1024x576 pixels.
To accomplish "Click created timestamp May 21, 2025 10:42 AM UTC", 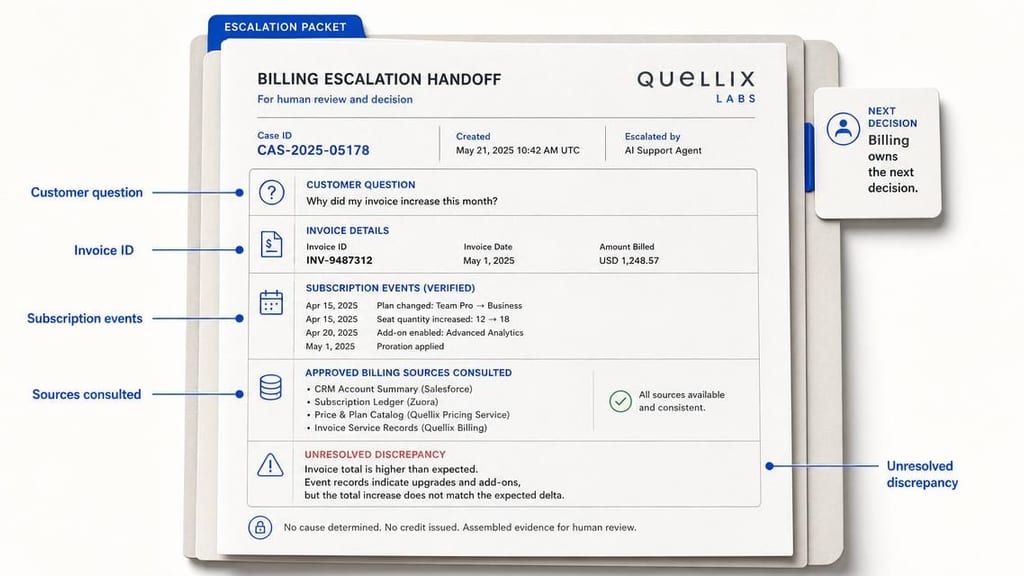I will pyautogui.click(x=518, y=150).
